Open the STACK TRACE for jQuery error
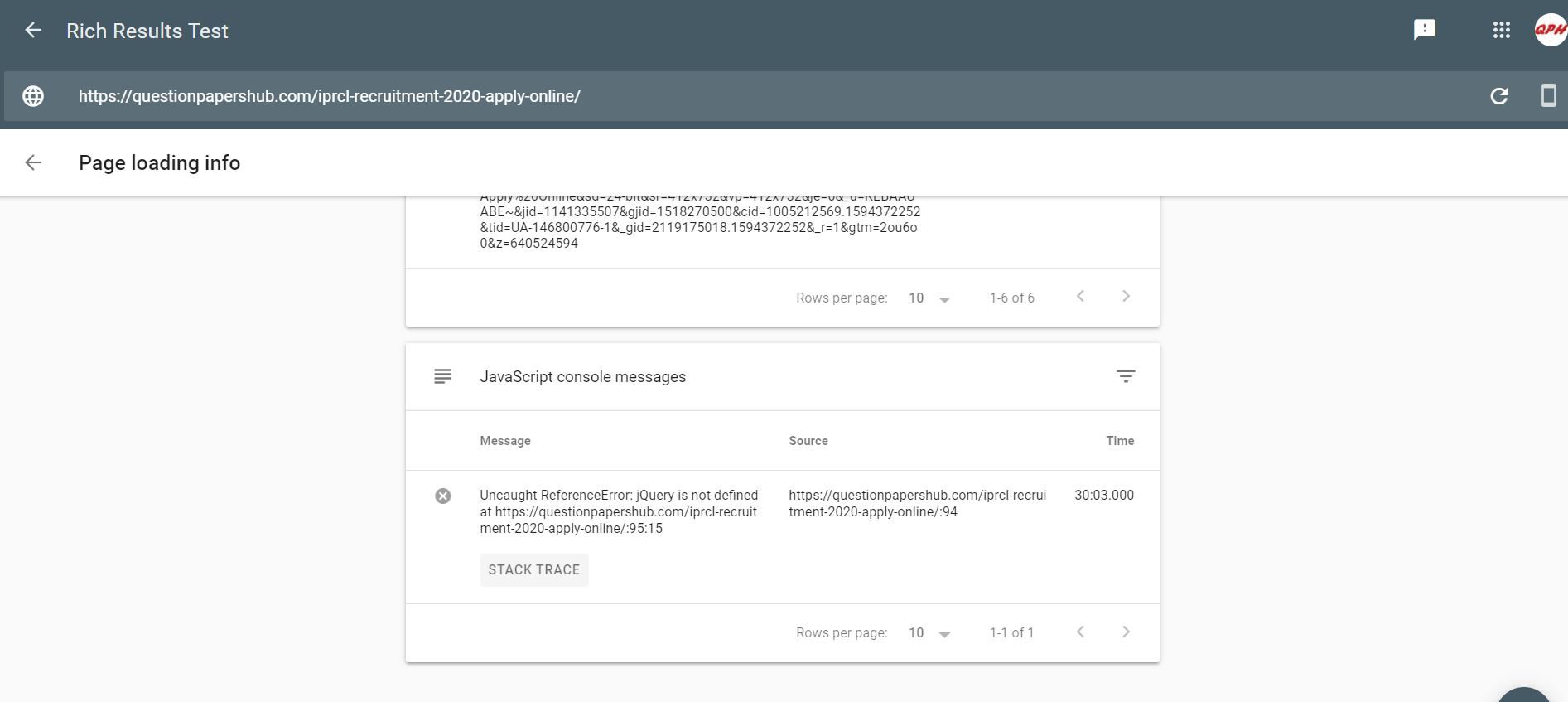This screenshot has width=1568, height=702. pyautogui.click(x=534, y=570)
